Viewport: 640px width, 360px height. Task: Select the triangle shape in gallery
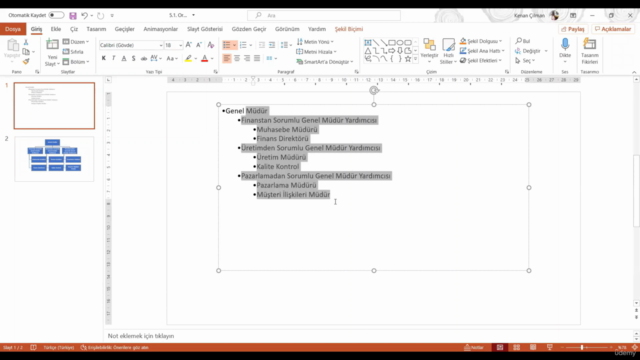coord(368,51)
